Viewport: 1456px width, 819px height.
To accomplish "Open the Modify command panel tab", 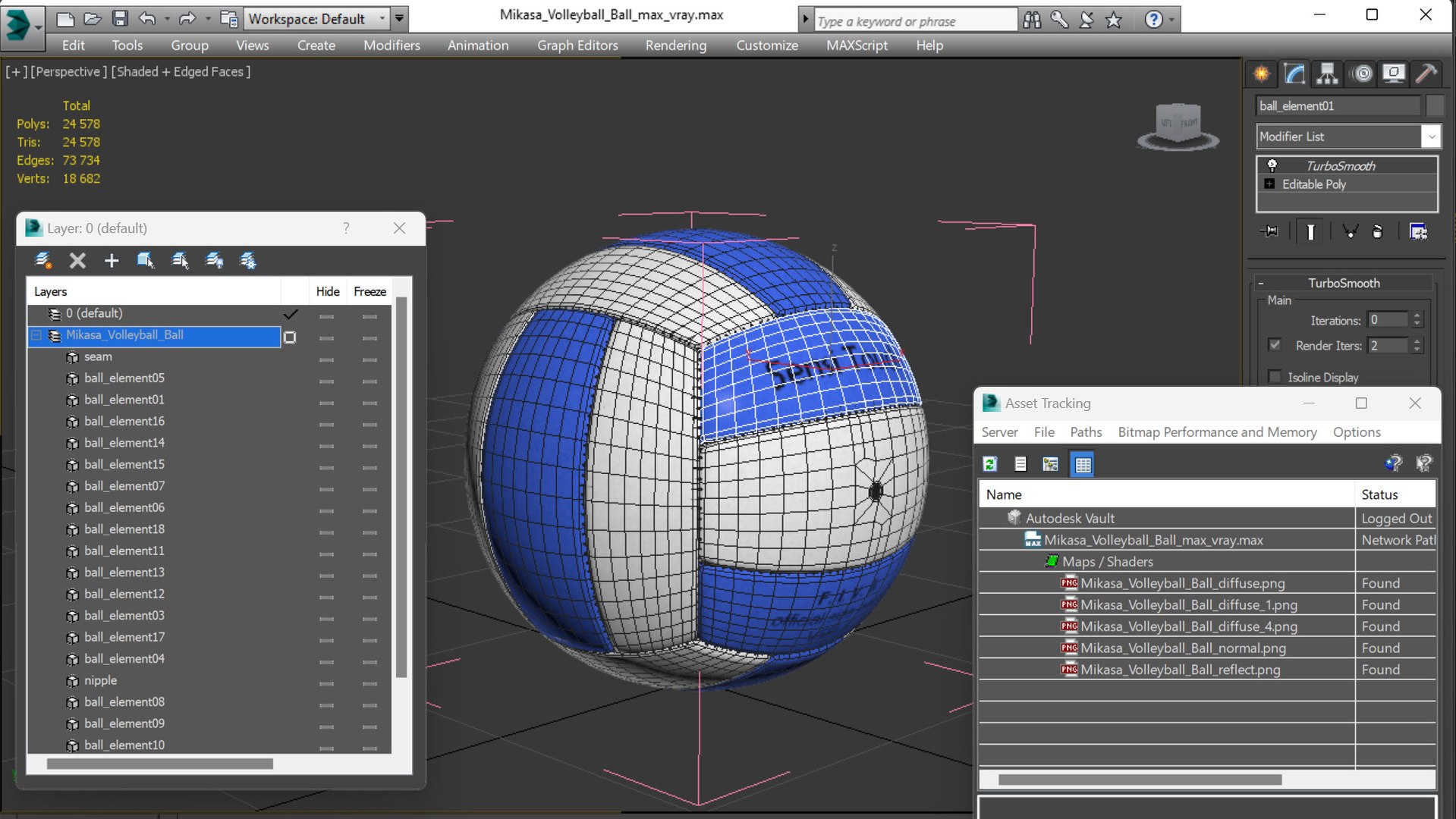I will click(x=1294, y=74).
